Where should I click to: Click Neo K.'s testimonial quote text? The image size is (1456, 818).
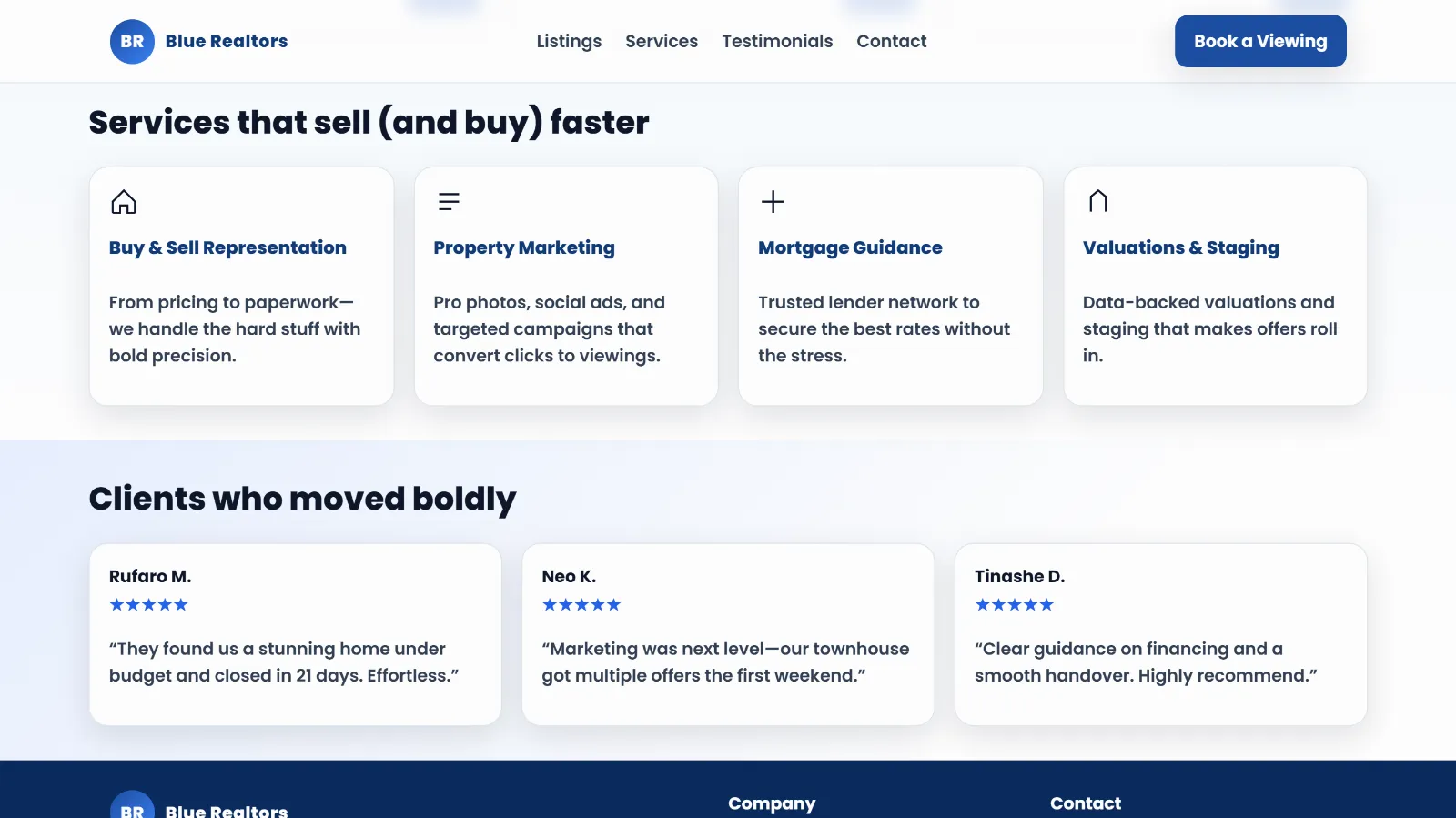pyautogui.click(x=725, y=662)
